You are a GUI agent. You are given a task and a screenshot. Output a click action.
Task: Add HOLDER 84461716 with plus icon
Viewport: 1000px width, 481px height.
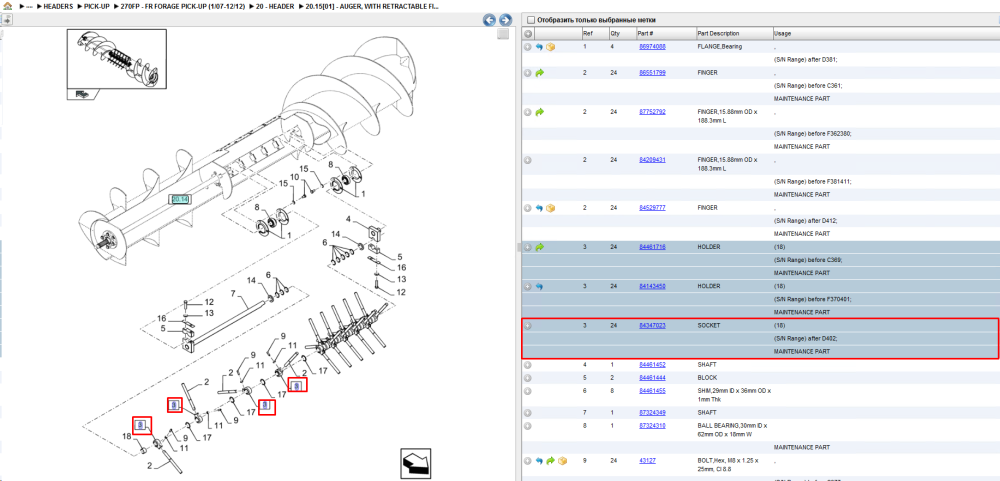[x=527, y=247]
